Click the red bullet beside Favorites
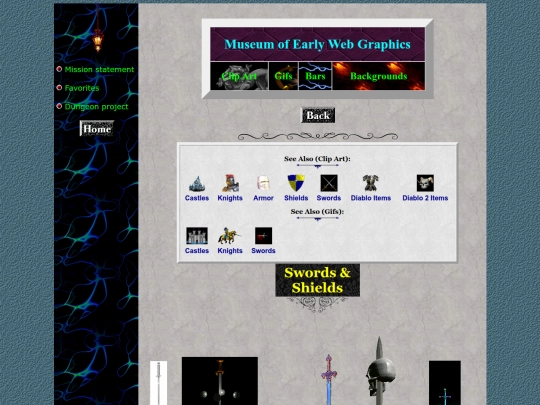540x405 pixels. click(x=59, y=88)
